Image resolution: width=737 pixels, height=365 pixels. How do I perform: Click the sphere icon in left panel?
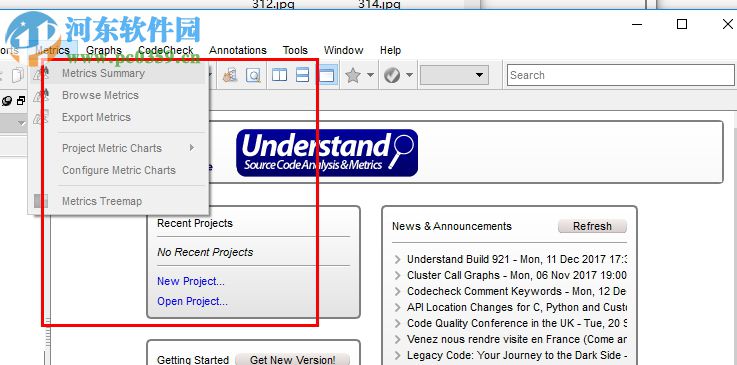coord(7,101)
